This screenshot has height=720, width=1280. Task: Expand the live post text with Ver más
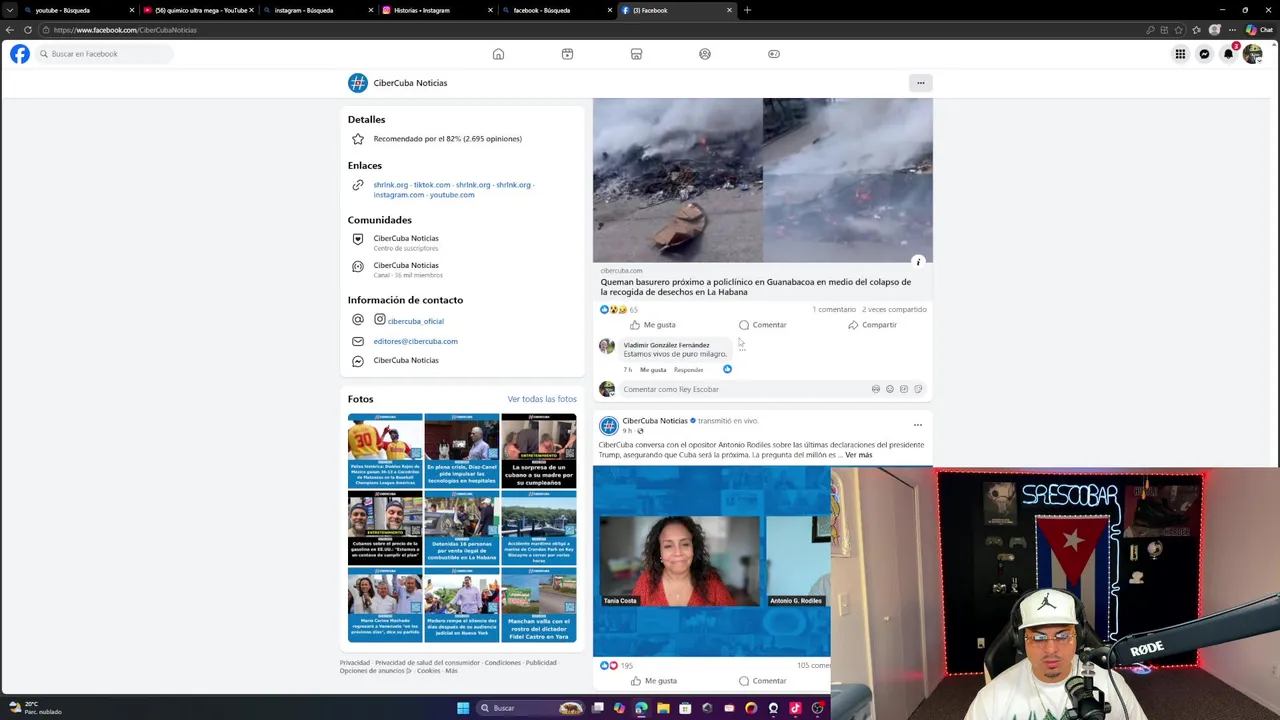(858, 455)
